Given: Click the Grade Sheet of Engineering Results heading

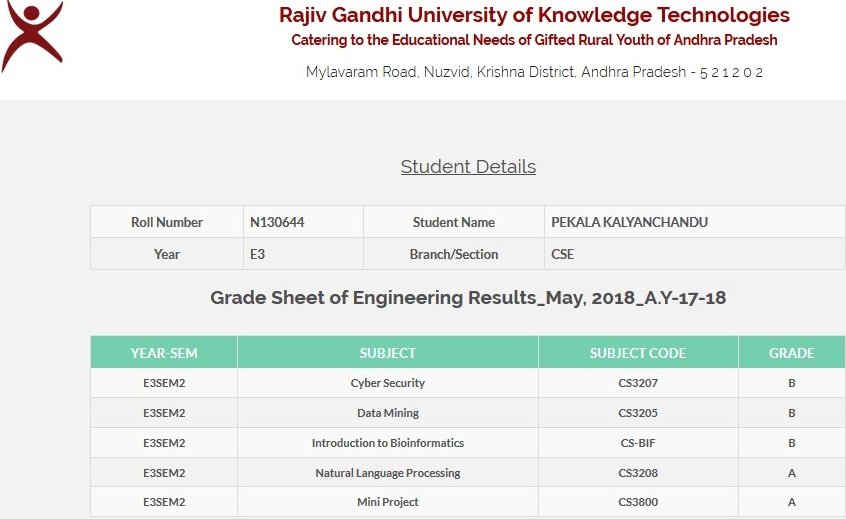Looking at the screenshot, I should pos(468,298).
